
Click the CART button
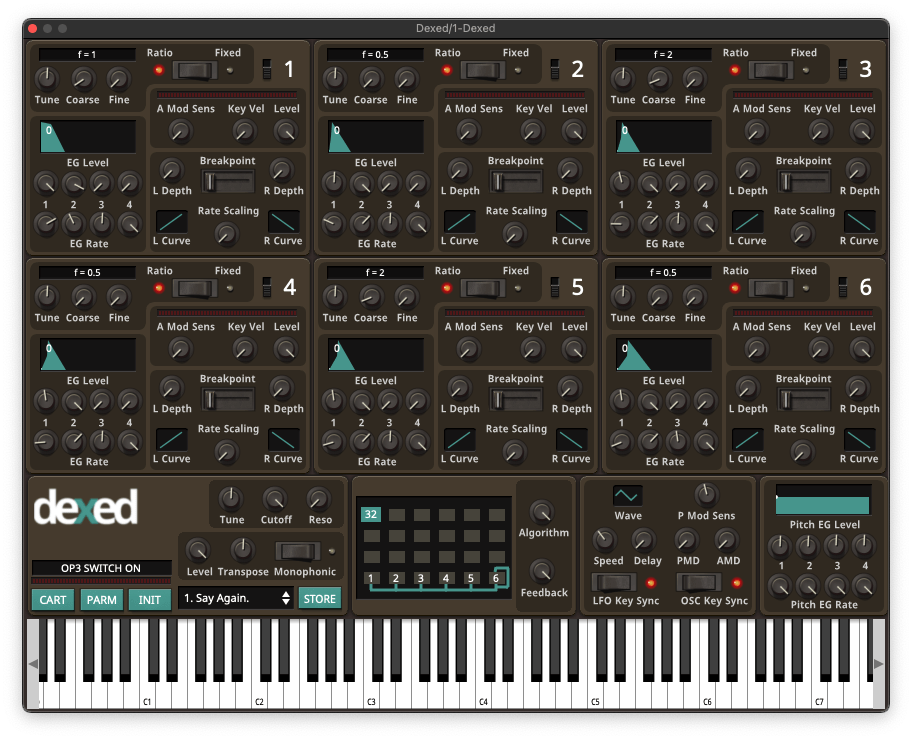pyautogui.click(x=53, y=599)
